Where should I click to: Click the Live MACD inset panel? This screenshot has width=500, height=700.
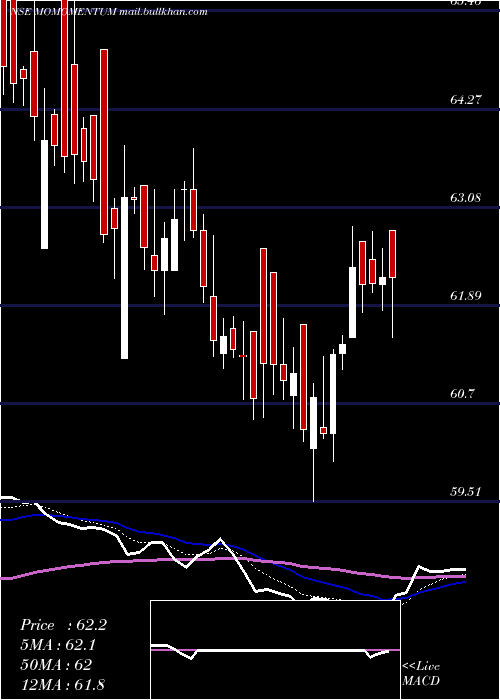click(275, 650)
